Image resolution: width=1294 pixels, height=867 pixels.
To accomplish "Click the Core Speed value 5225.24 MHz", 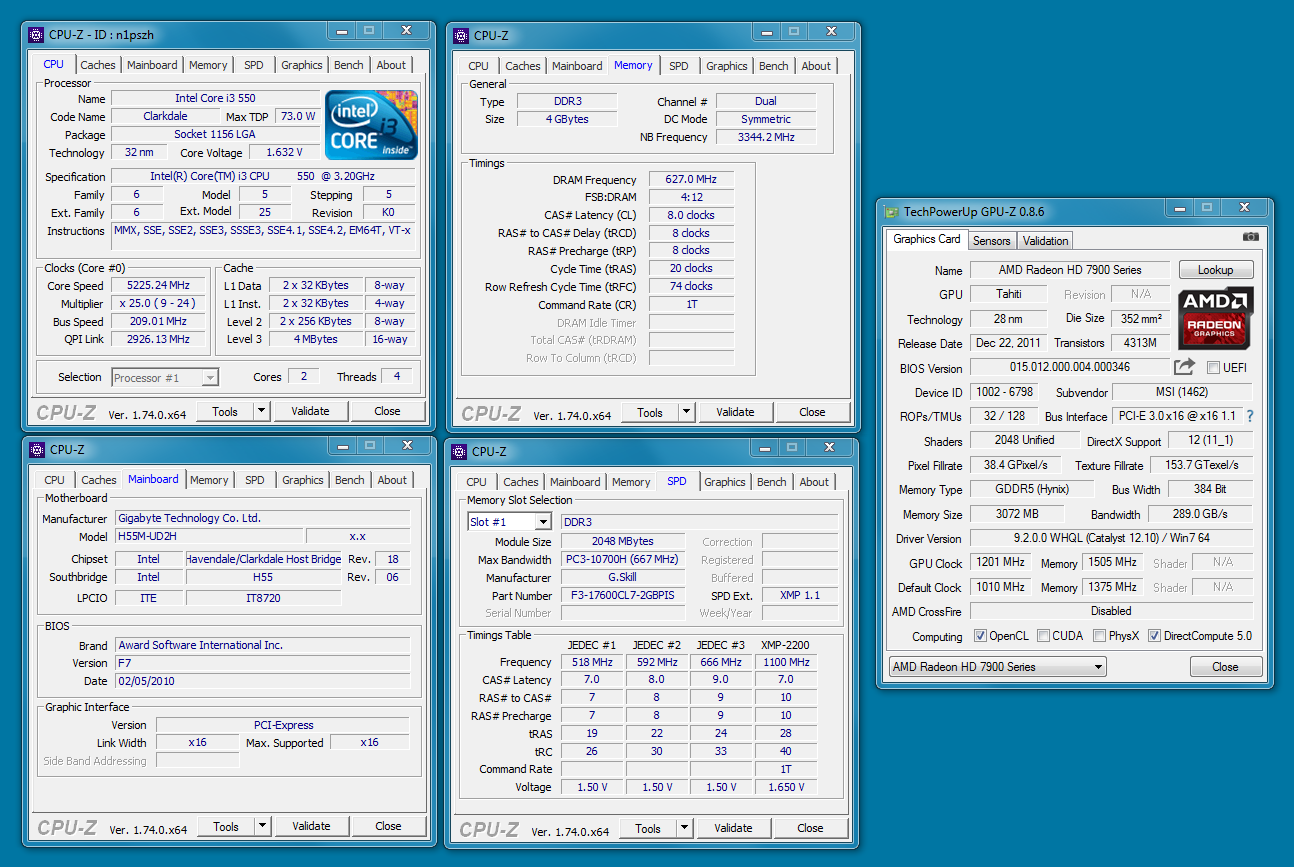I will coord(158,285).
